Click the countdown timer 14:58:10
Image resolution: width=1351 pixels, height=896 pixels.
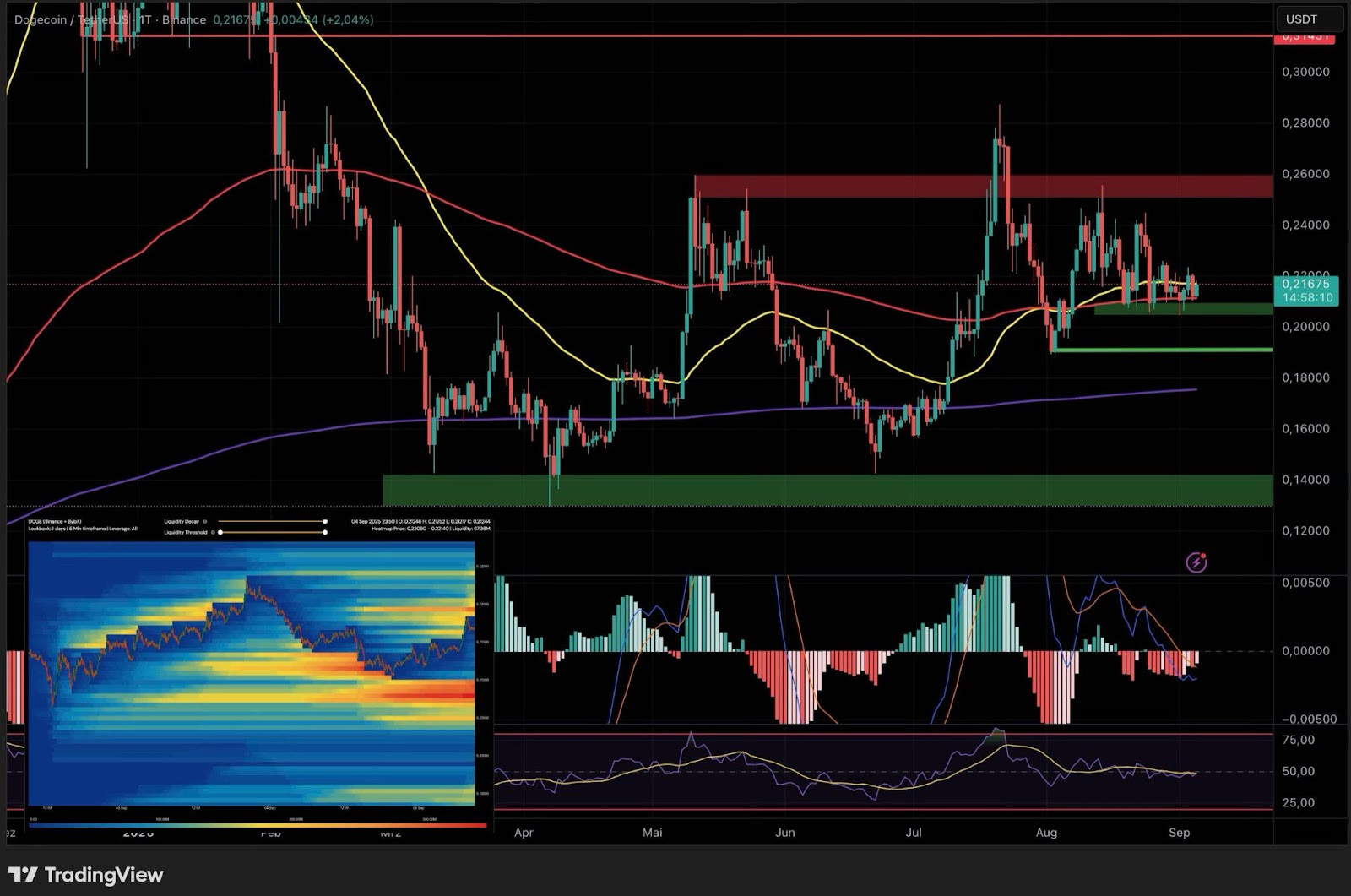point(1307,297)
